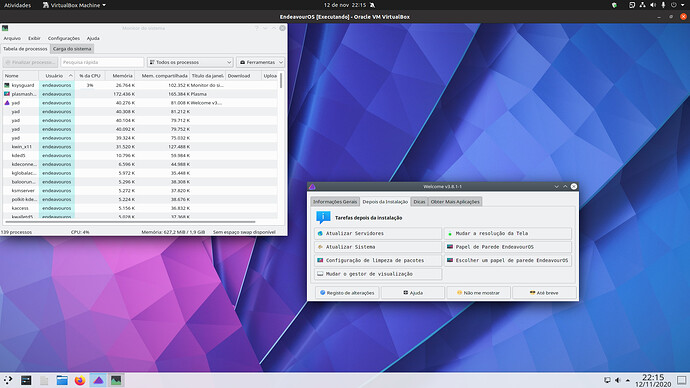Sort by the Mem. compartilhada column header
Image resolution: width=690 pixels, height=388 pixels.
(x=162, y=76)
